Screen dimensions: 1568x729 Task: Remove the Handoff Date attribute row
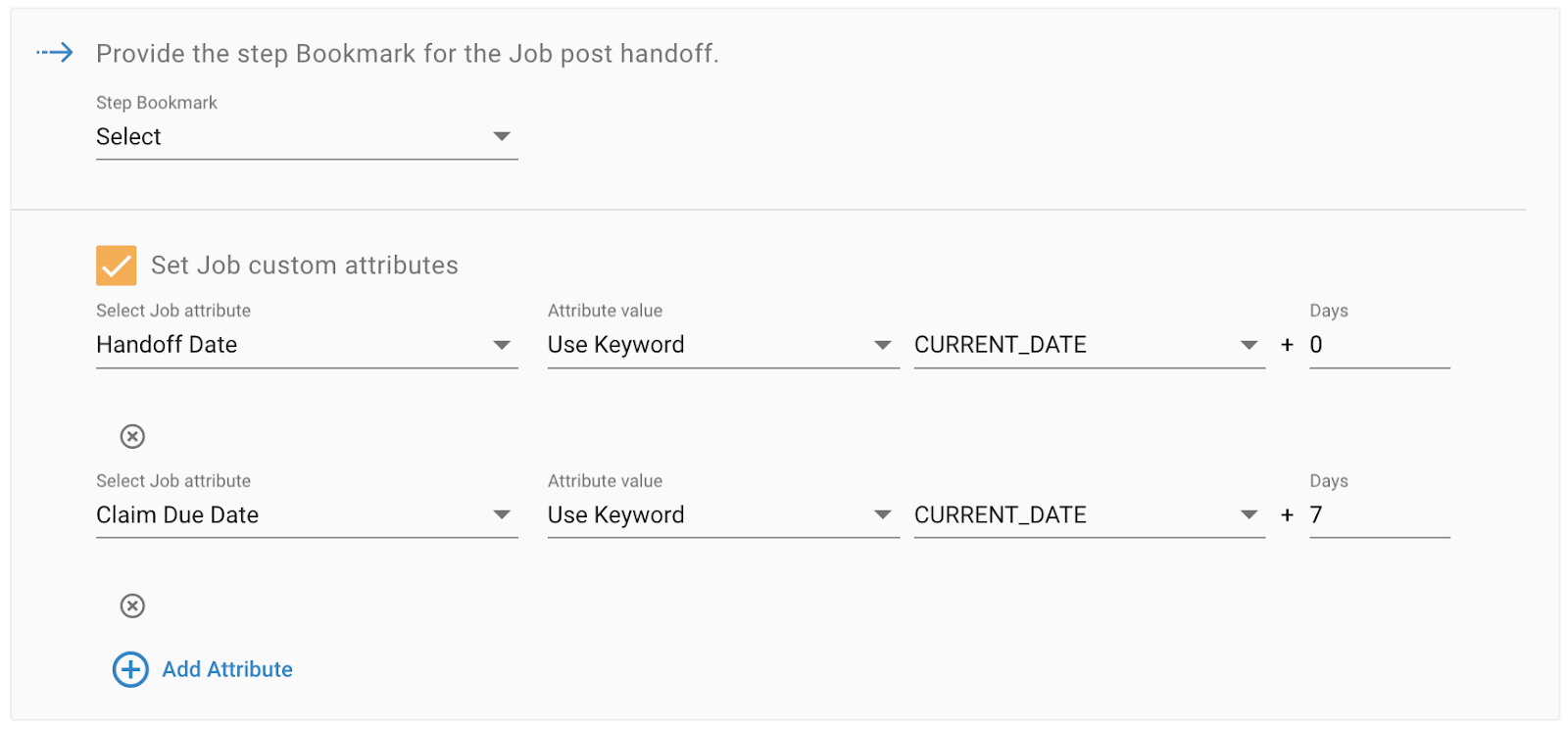click(132, 436)
